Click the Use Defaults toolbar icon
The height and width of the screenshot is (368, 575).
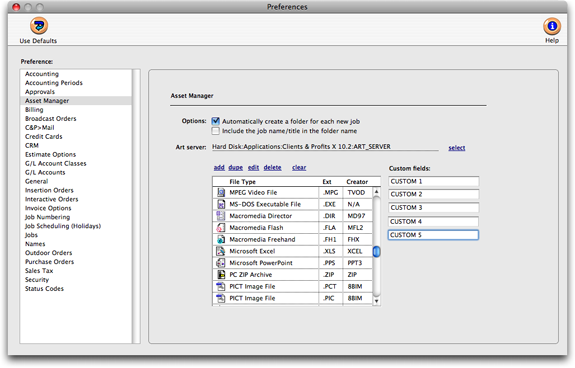pos(39,26)
